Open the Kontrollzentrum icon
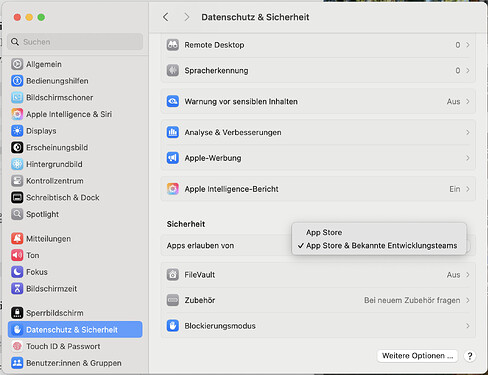488x375 pixels. point(17,181)
